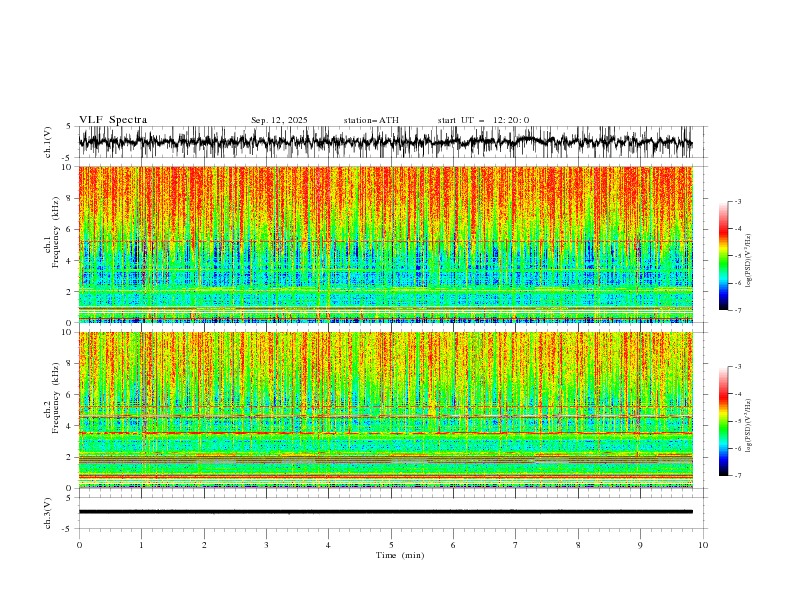Viewport: 792px width, 612px height.
Task: Click the "-3" tick on ch.1 colorbar
Action: (737, 201)
